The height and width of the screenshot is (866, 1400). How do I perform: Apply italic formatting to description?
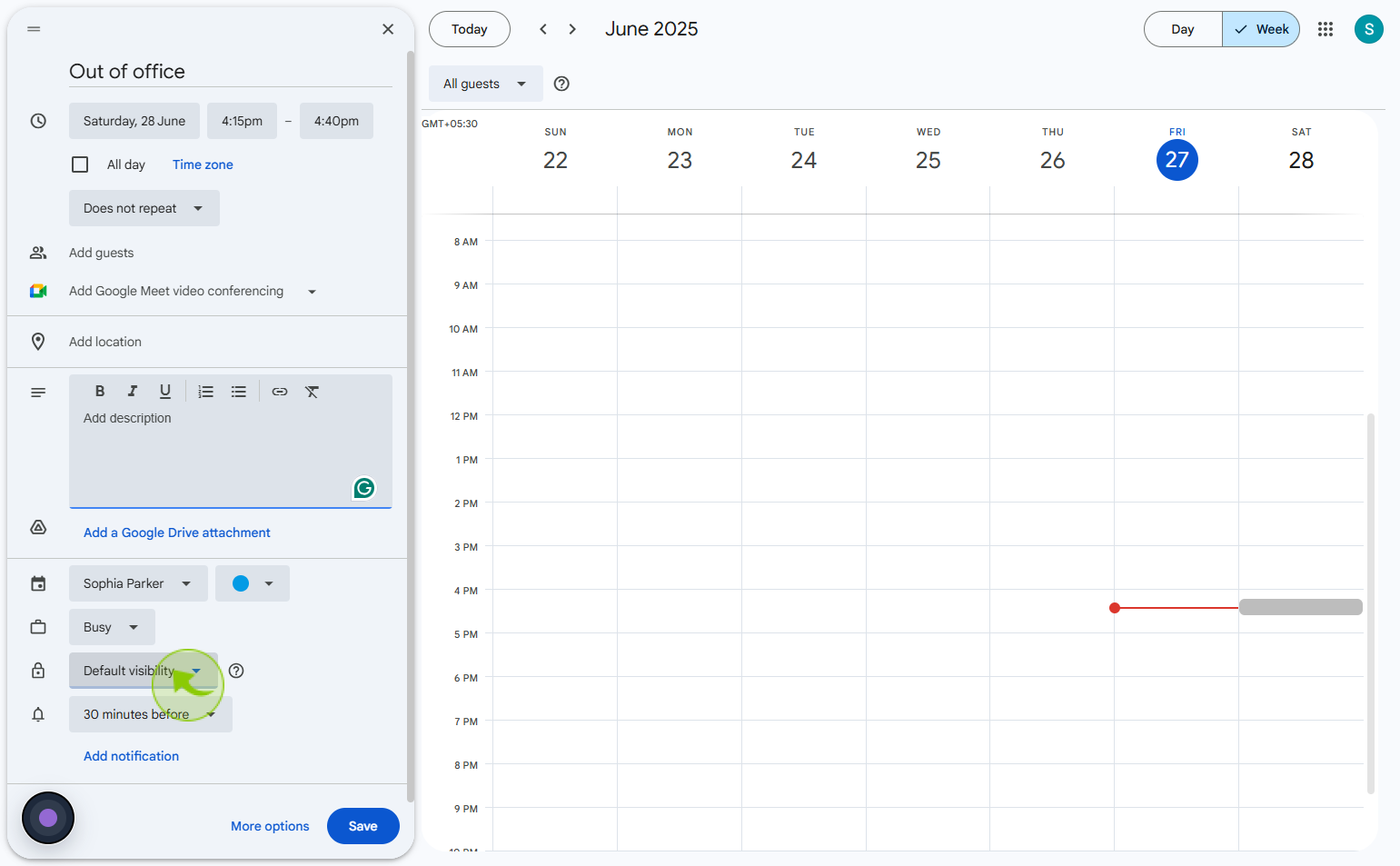(133, 392)
